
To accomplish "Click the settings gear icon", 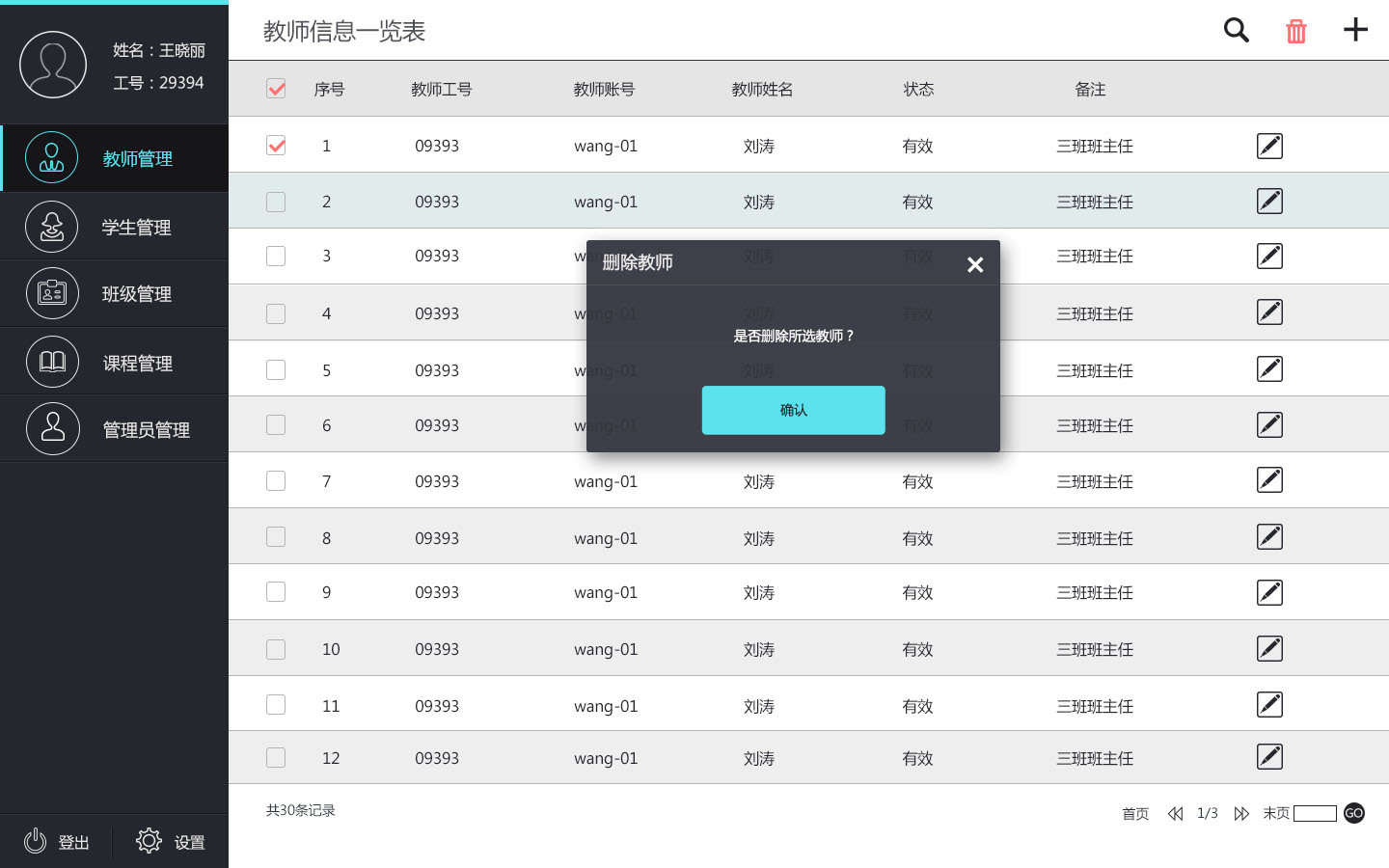I will click(x=149, y=841).
